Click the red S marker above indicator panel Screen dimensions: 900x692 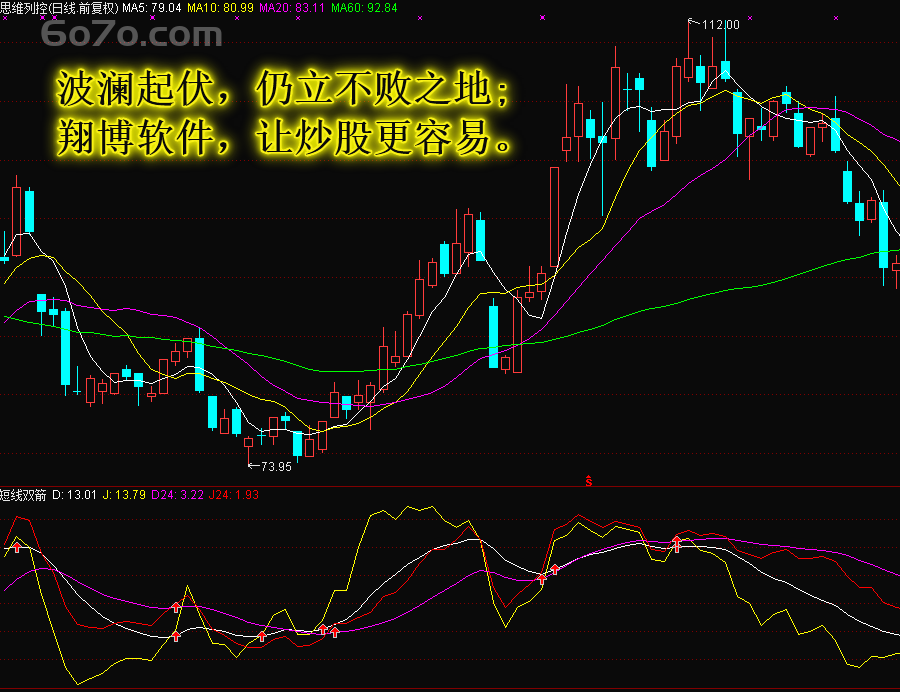pyautogui.click(x=588, y=481)
